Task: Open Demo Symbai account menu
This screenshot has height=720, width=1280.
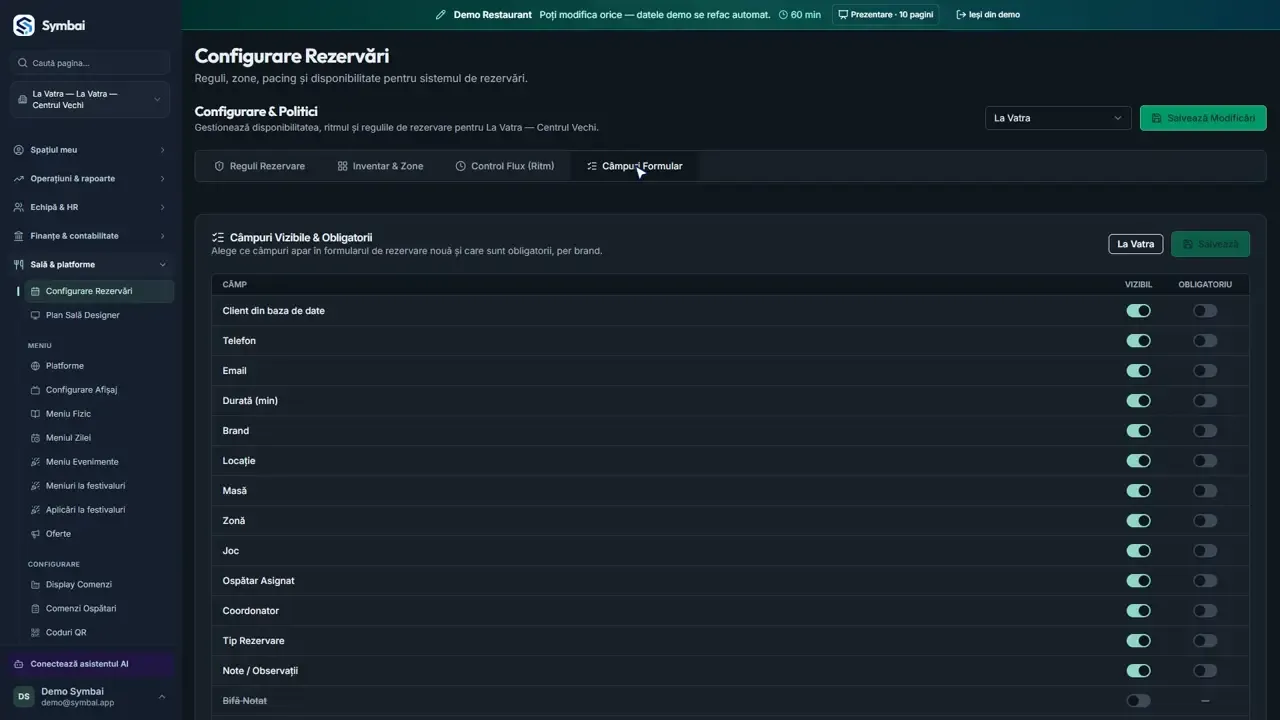Action: click(x=90, y=697)
